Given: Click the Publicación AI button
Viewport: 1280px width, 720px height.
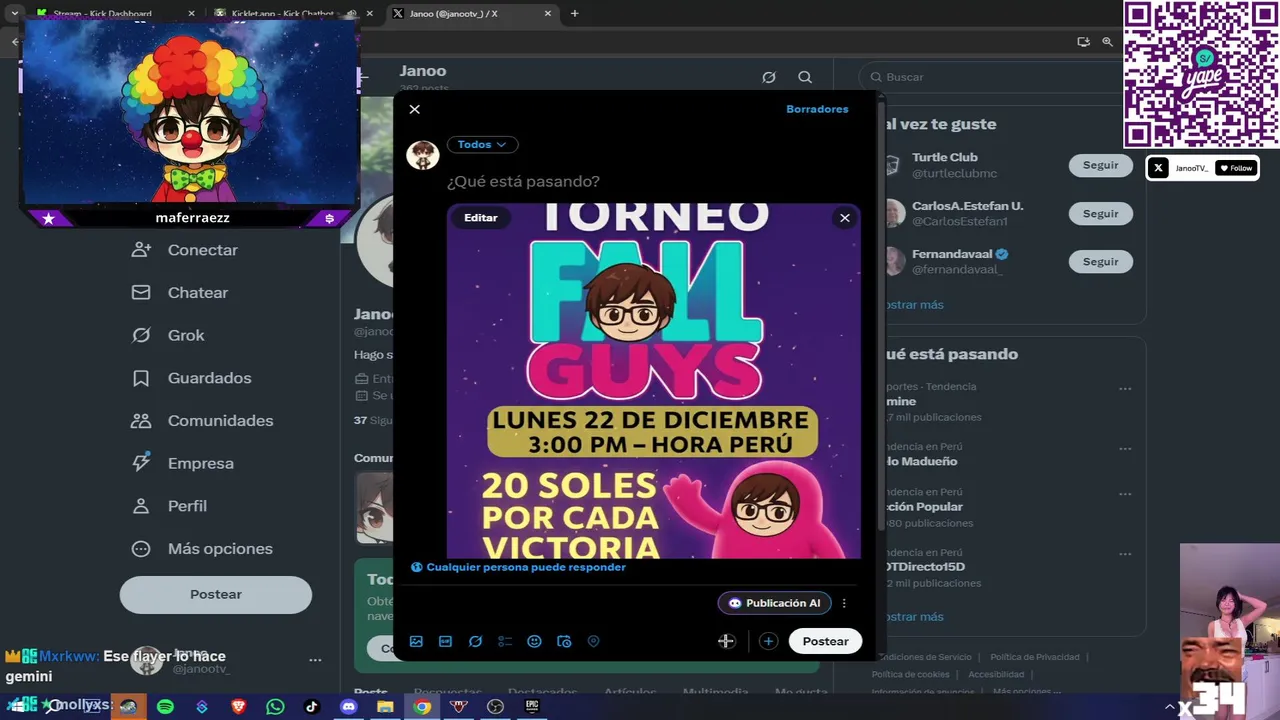Looking at the screenshot, I should (774, 603).
